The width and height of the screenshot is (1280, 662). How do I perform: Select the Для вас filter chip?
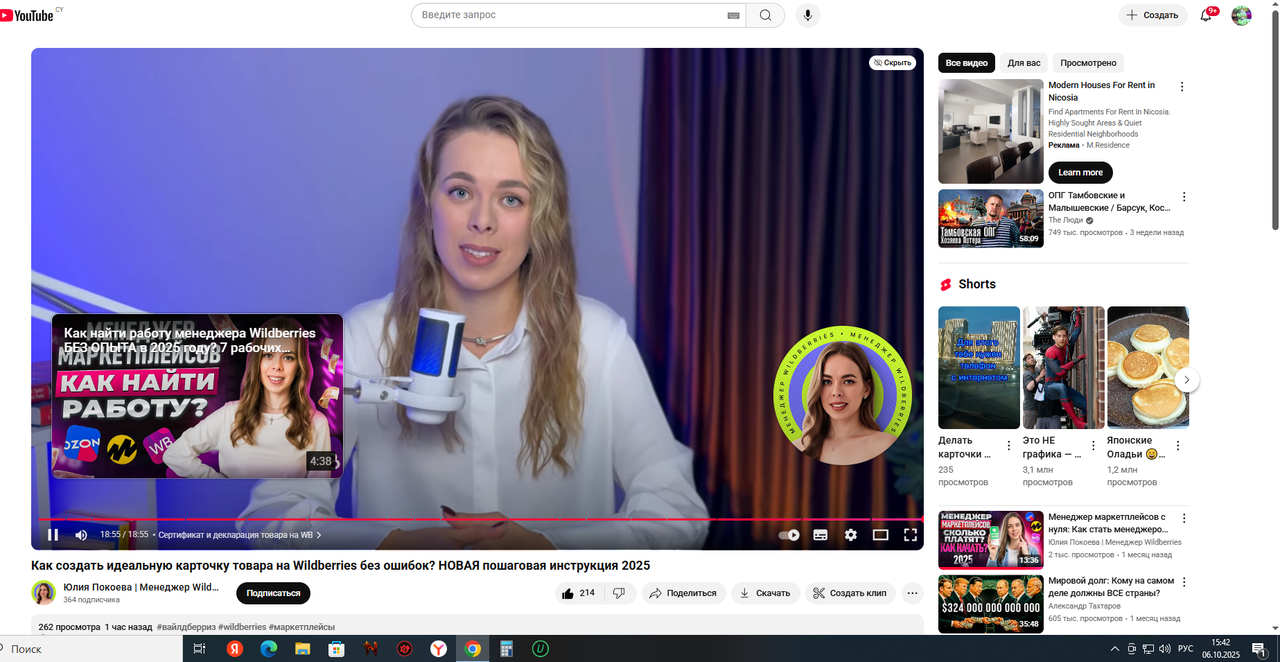click(x=1024, y=63)
